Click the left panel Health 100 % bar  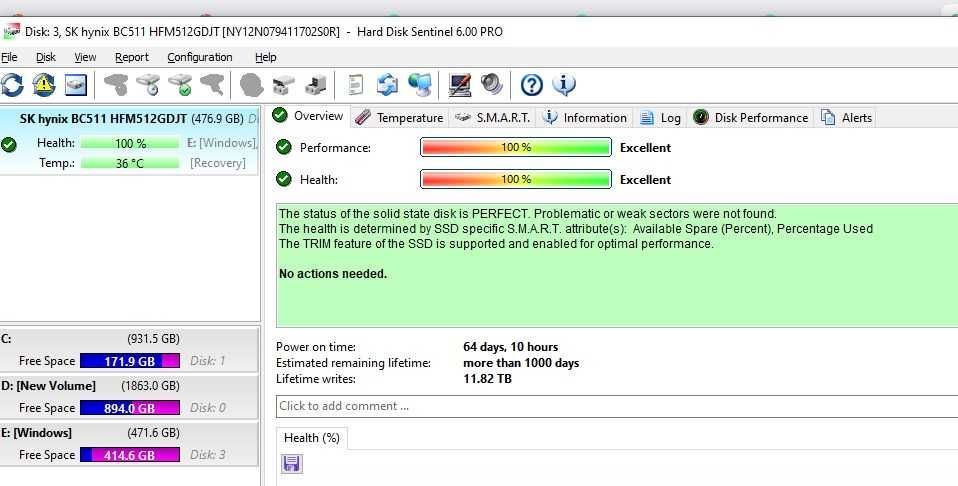tap(130, 143)
